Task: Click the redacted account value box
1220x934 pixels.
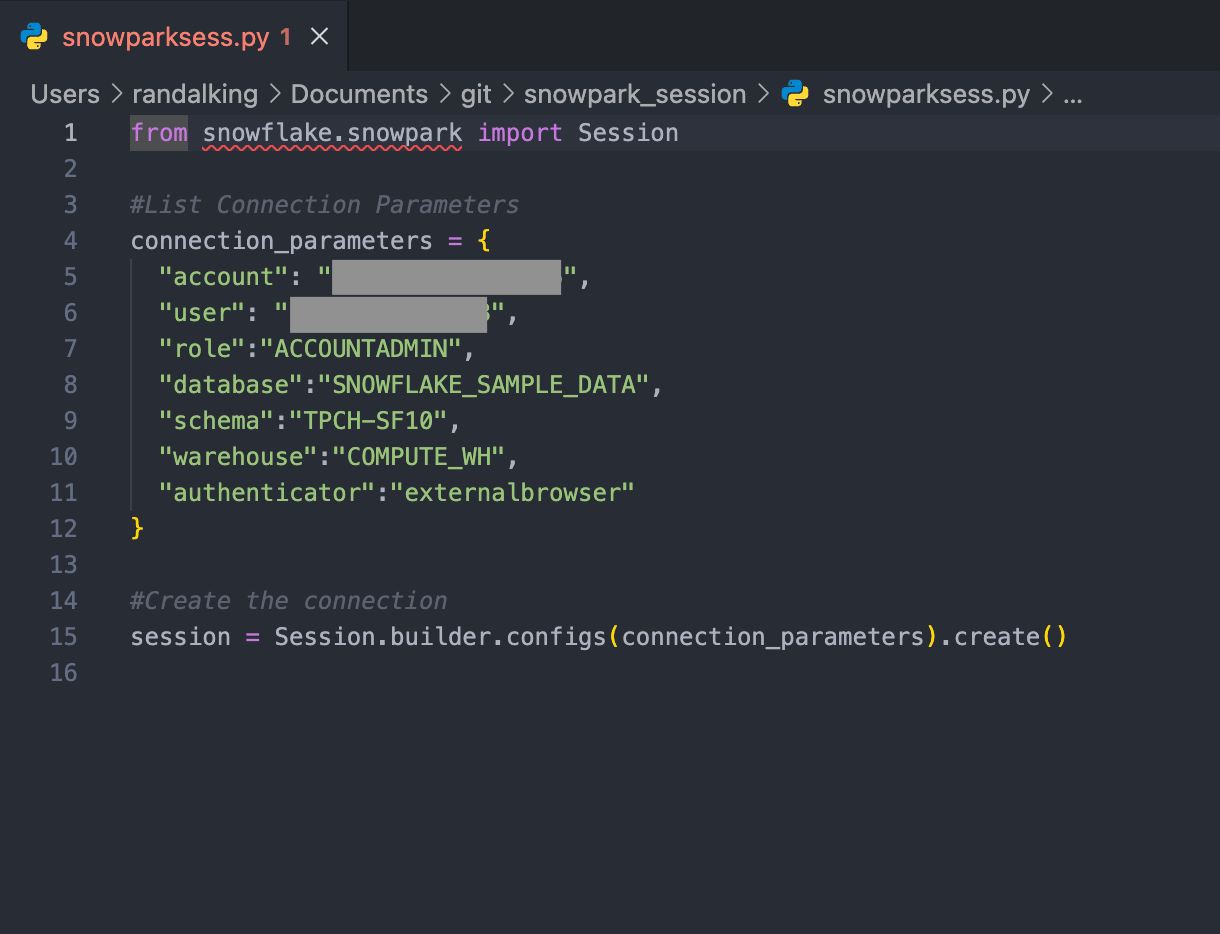Action: click(x=445, y=277)
